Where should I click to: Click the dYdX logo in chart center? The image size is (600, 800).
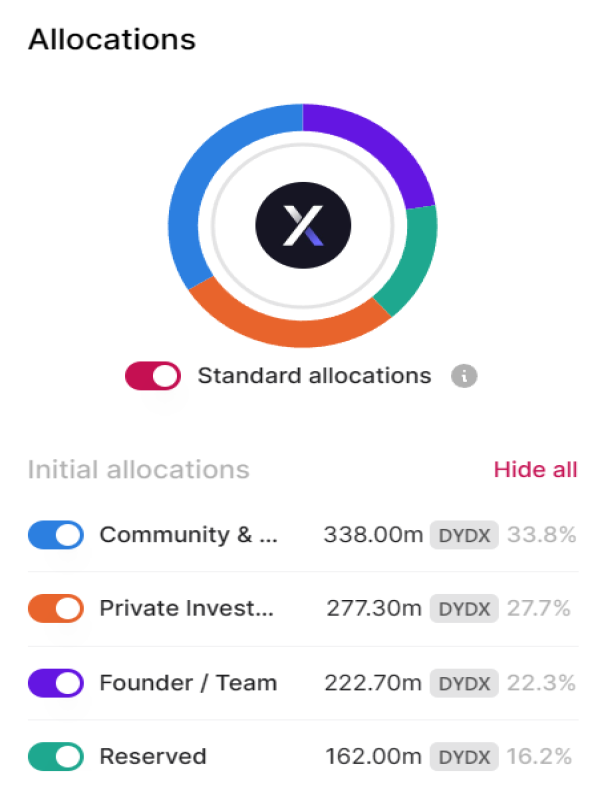[x=302, y=226]
